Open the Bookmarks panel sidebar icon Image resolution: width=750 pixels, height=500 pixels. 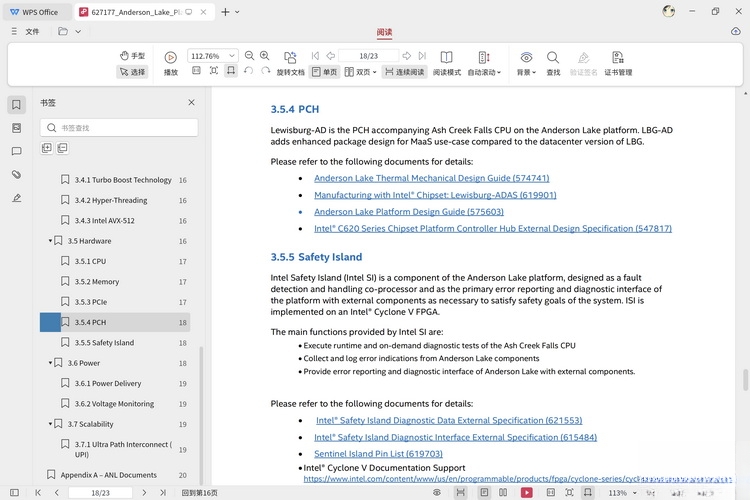tap(16, 104)
